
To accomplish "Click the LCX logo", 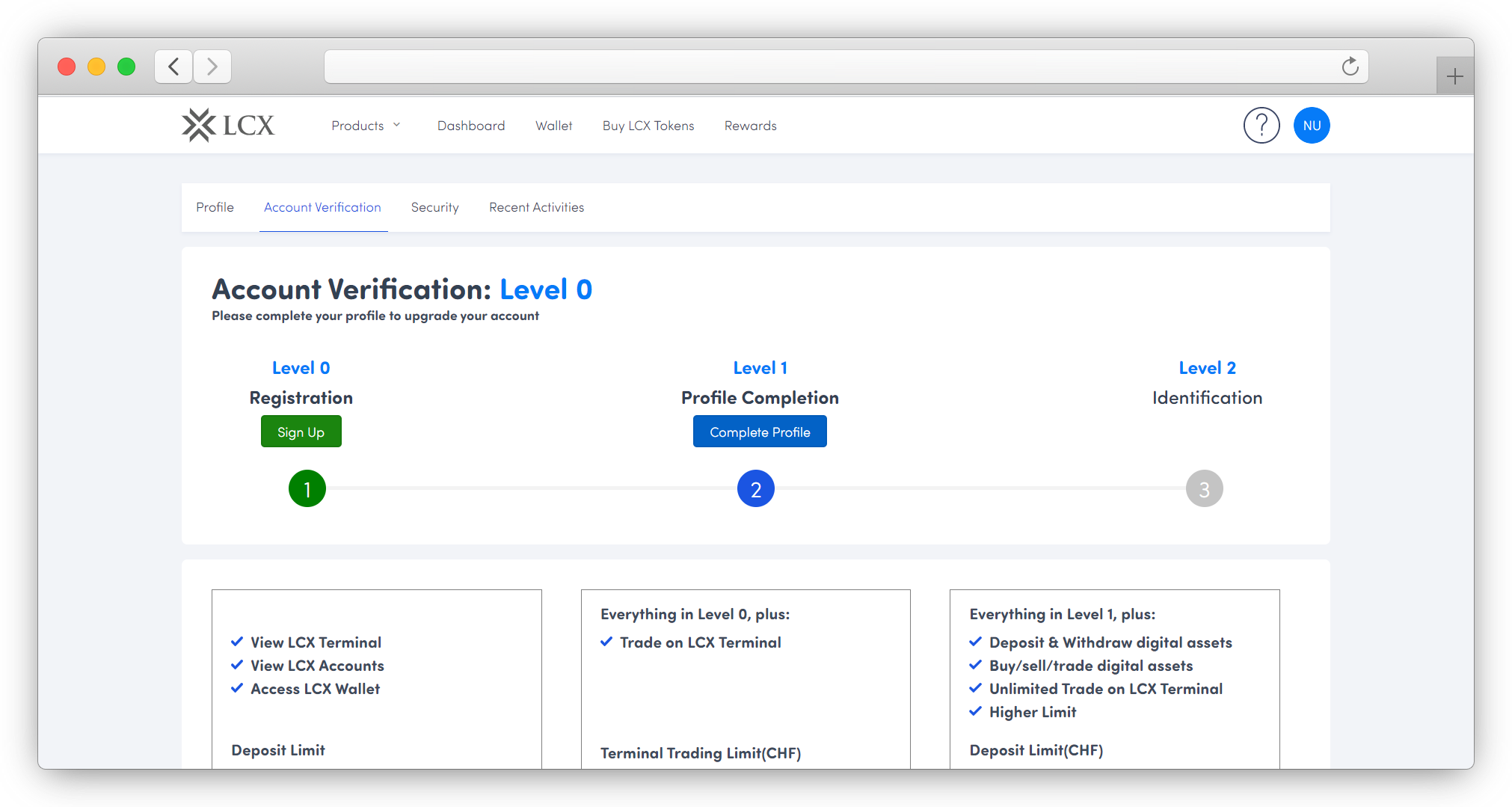I will pos(228,125).
